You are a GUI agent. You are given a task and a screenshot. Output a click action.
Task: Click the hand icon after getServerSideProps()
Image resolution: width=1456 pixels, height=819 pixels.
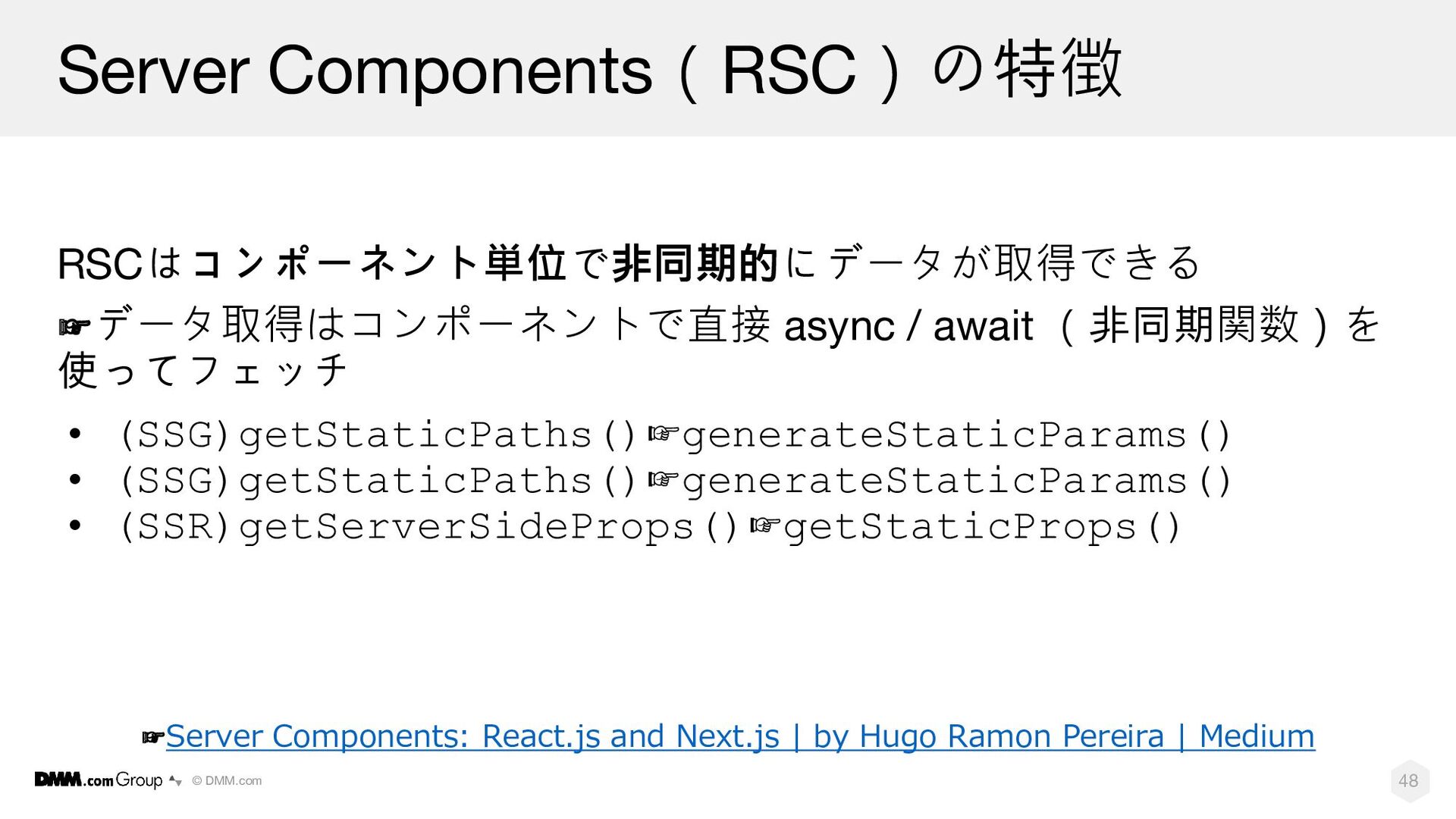pos(764,526)
